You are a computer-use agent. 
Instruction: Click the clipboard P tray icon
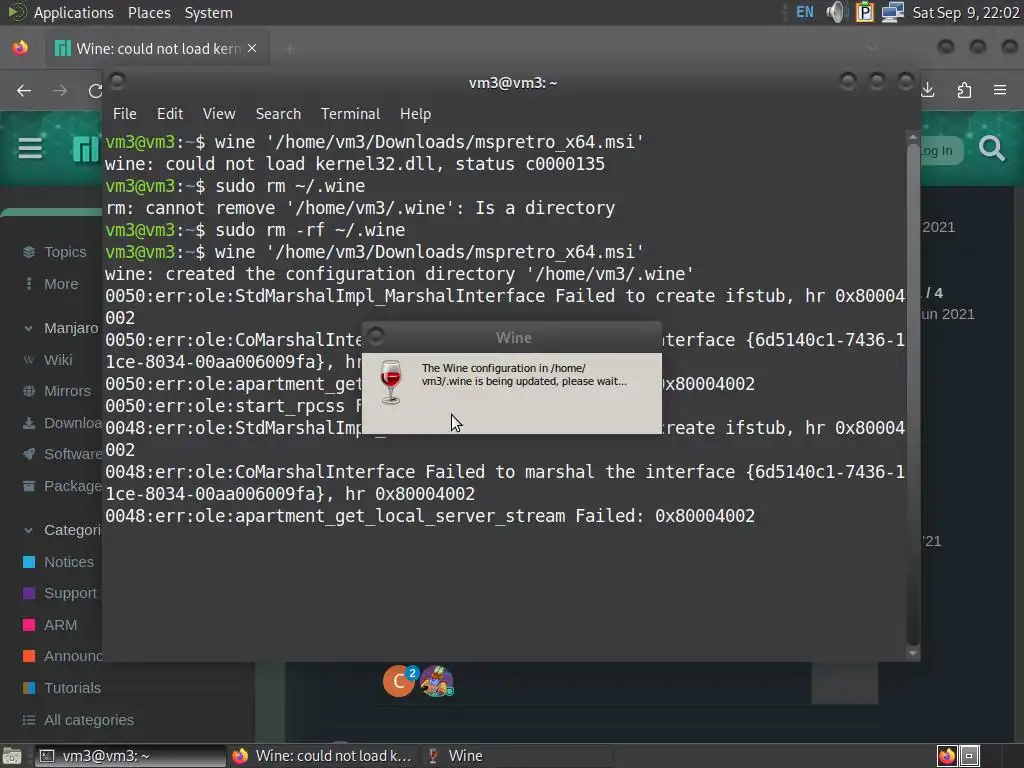864,12
